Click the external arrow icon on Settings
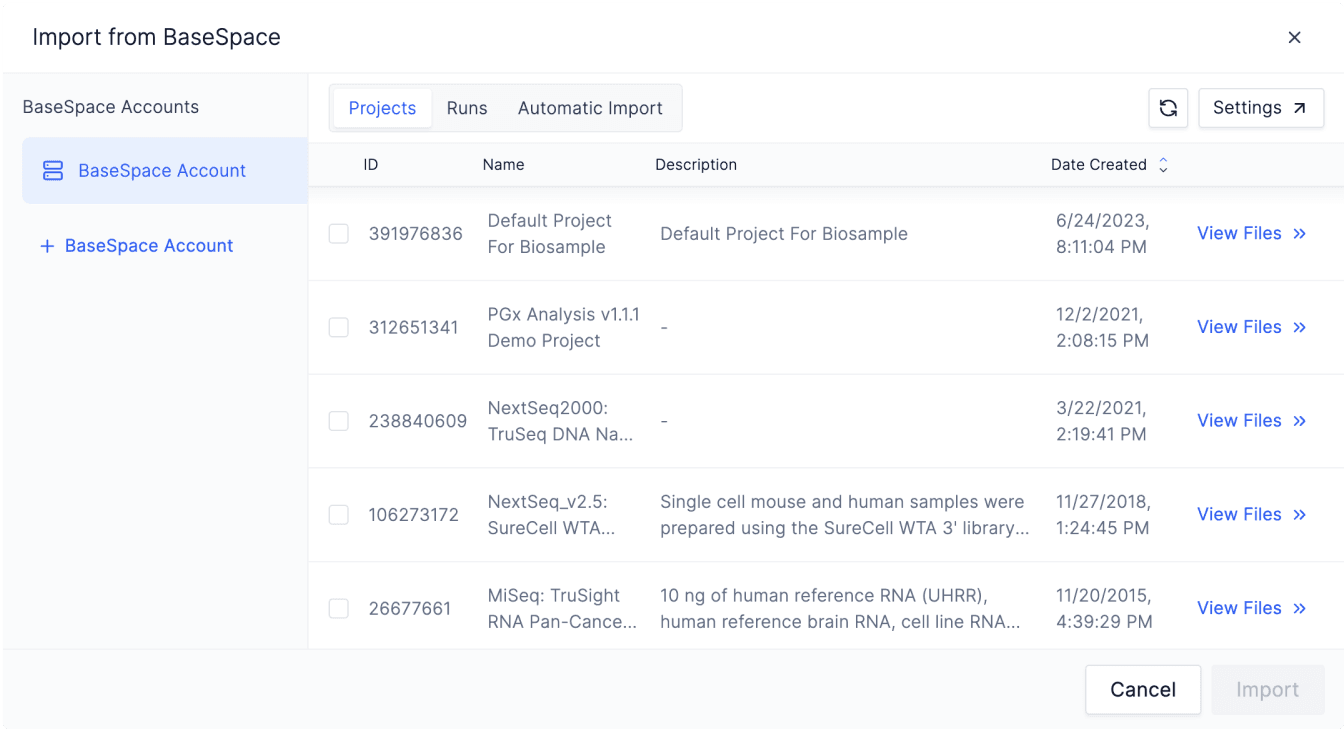The width and height of the screenshot is (1344, 729). point(1300,108)
